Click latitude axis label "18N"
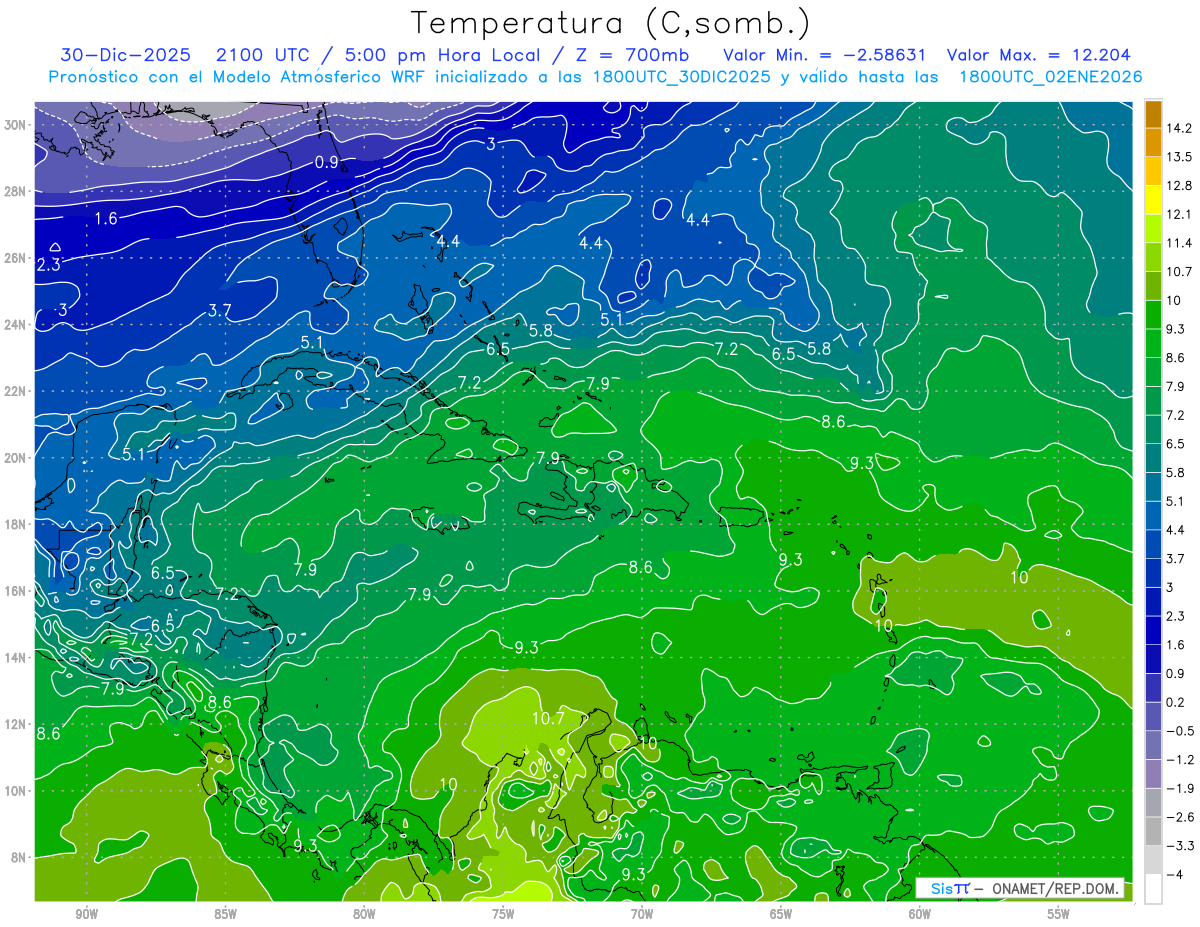1200x927 pixels. (16, 524)
